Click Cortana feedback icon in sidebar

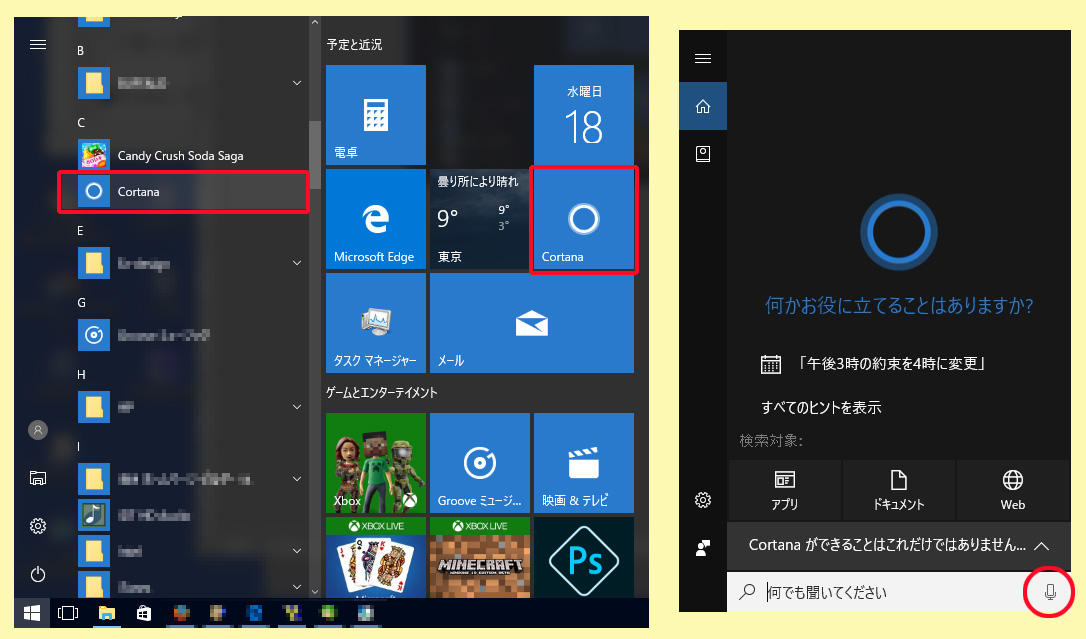point(703,547)
